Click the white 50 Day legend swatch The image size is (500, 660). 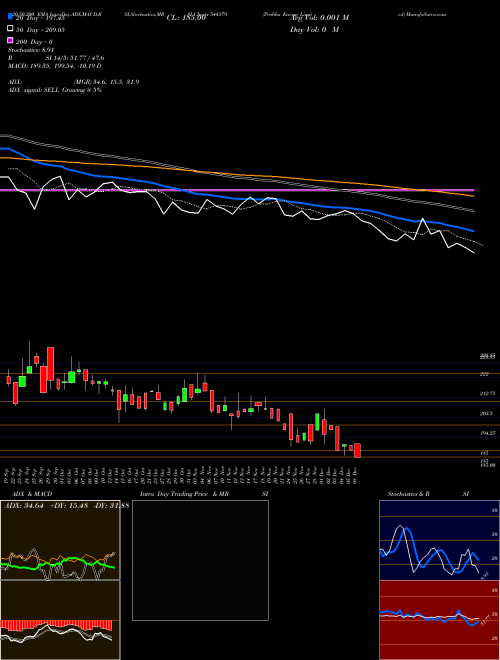tap(10, 29)
